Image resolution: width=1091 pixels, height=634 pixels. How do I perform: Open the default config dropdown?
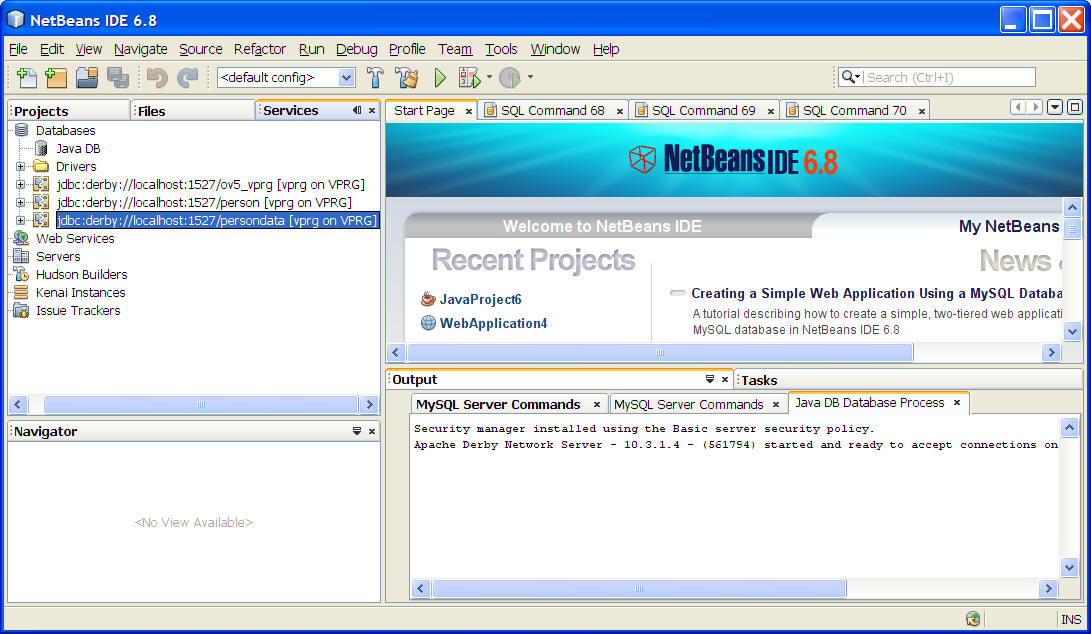coord(347,77)
